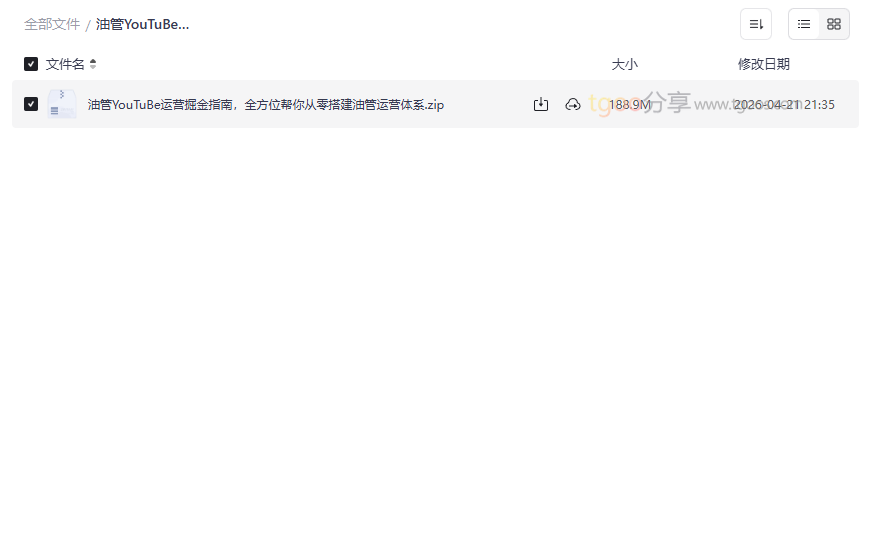Save the zip file to cloud
The width and height of the screenshot is (874, 538).
coord(572,104)
